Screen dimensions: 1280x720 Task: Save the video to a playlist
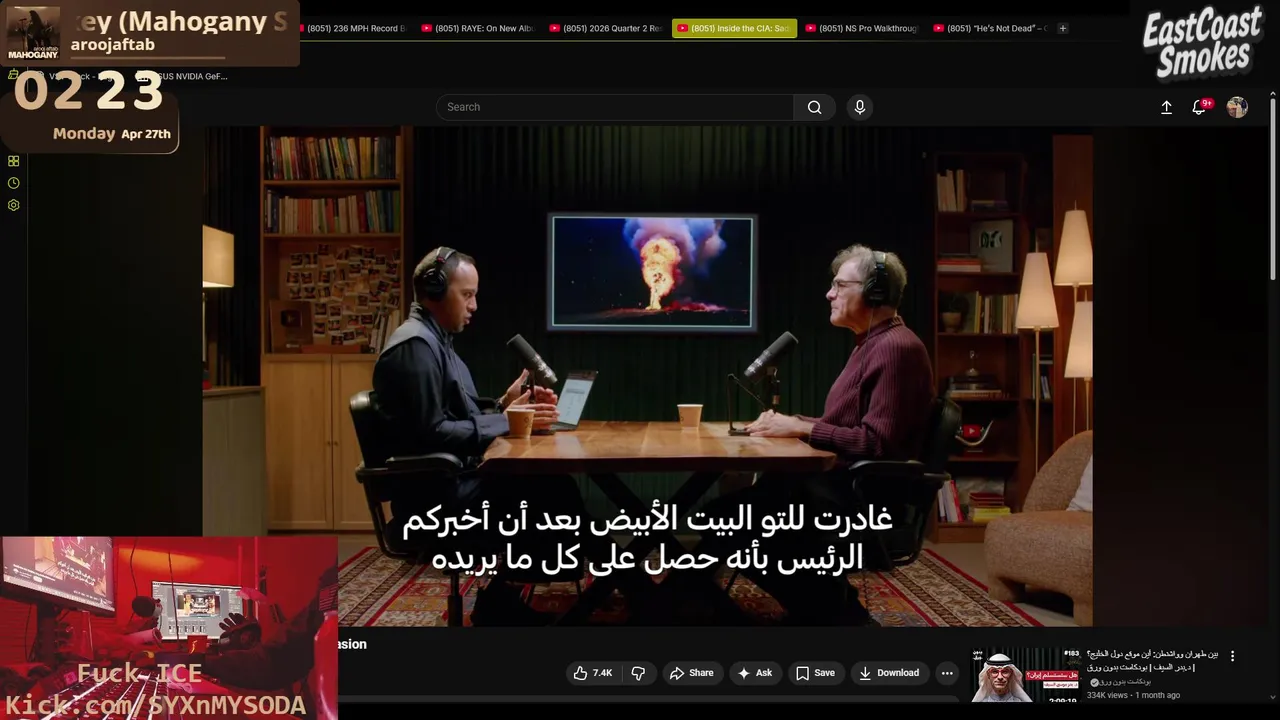pos(815,673)
